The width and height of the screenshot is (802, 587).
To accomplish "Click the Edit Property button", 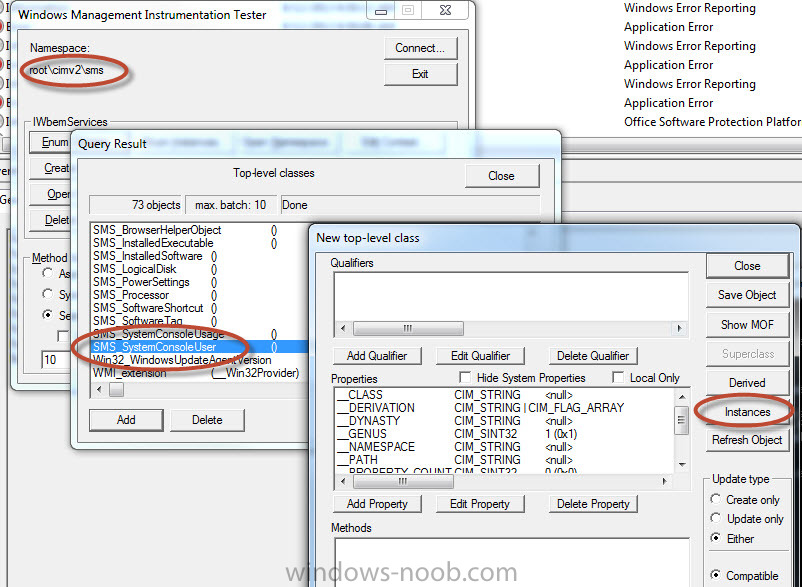I will pos(480,504).
